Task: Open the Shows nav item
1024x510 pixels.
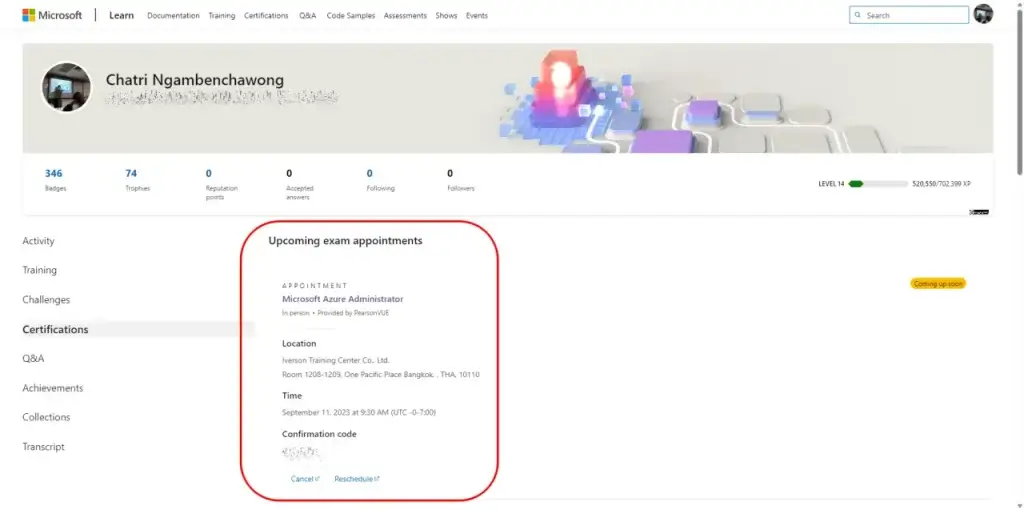Action: pos(446,16)
